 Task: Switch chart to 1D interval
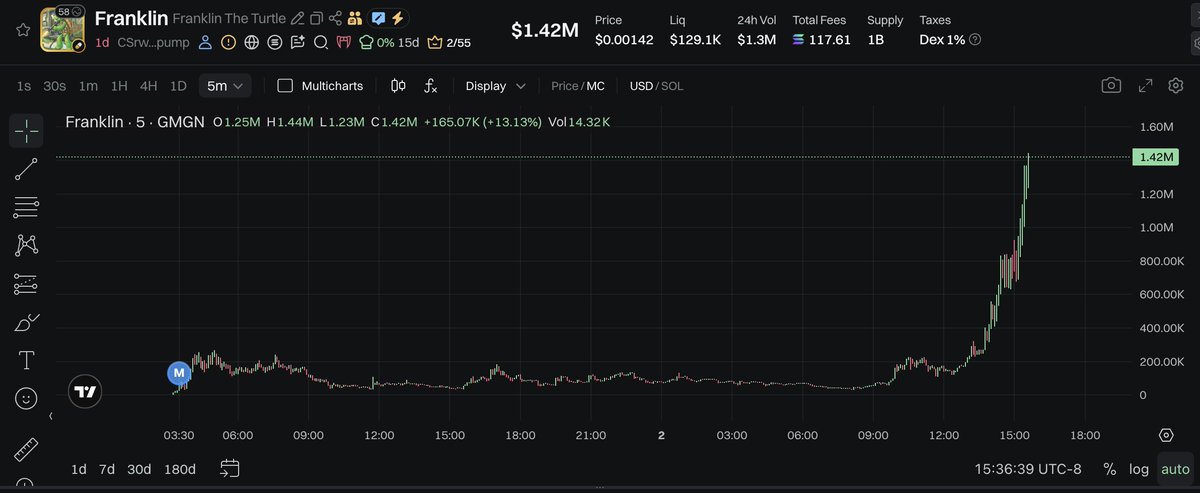[178, 86]
